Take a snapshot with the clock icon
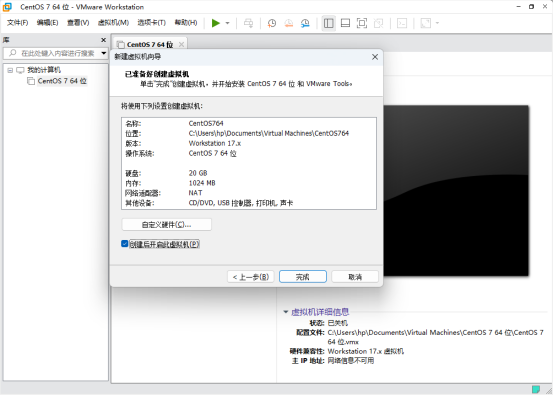The height and width of the screenshot is (395, 554). 272,23
